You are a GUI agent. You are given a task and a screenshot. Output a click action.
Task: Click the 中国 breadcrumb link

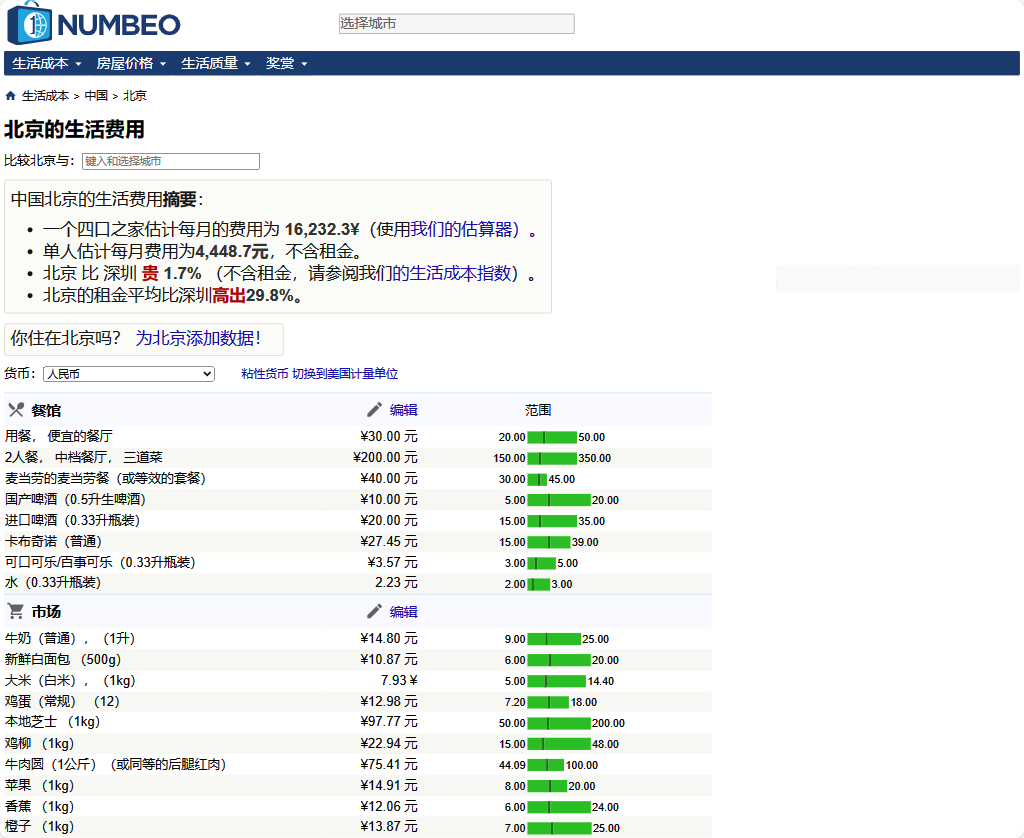[x=96, y=96]
